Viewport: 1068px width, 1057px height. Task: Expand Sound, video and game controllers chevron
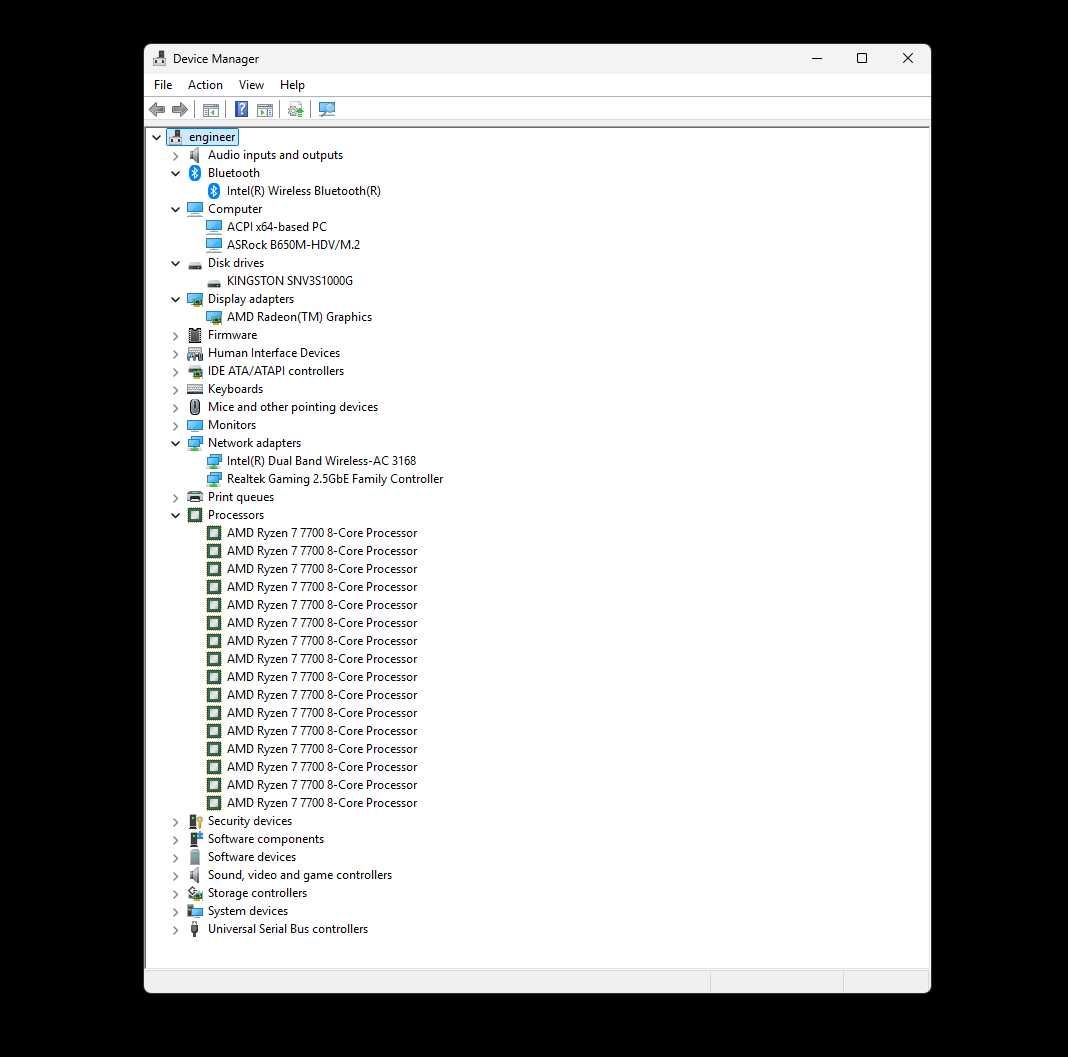176,876
